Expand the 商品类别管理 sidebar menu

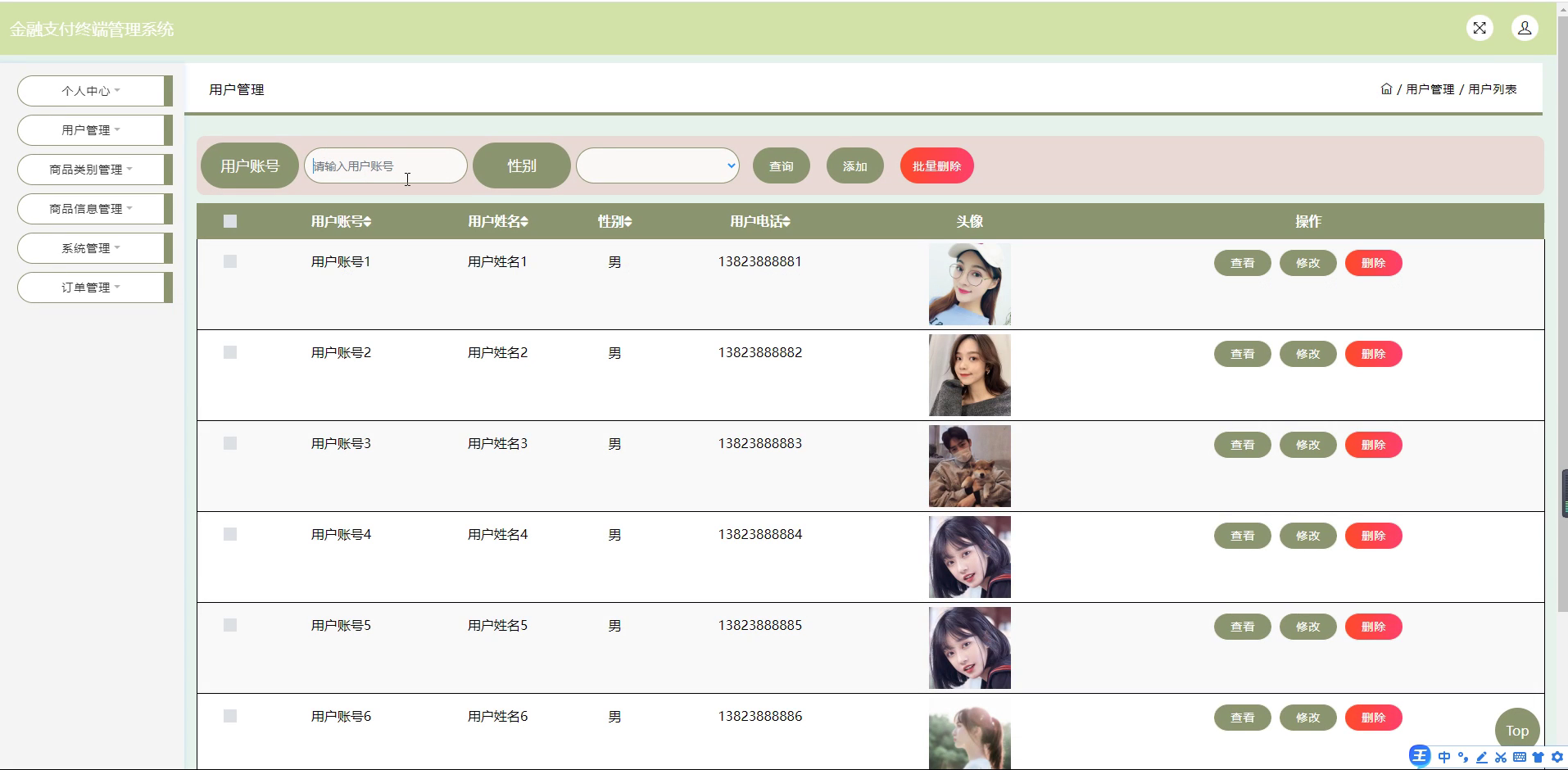click(94, 170)
